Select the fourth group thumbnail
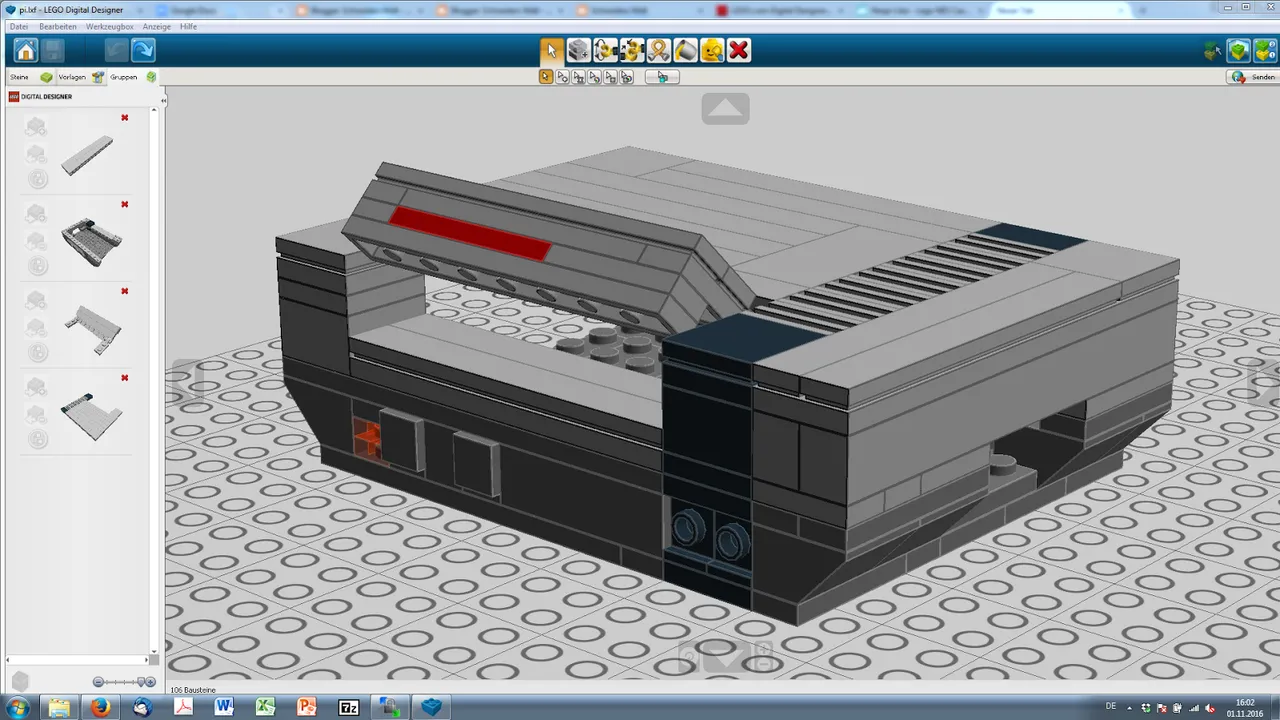The width and height of the screenshot is (1280, 720). (91, 416)
